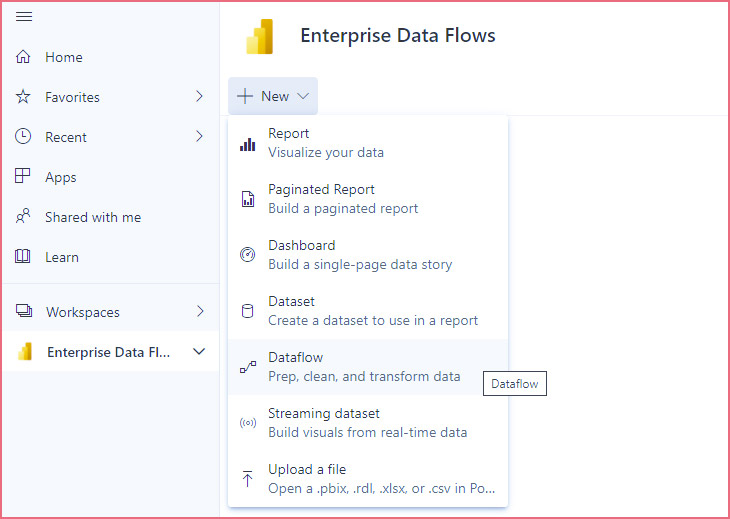The height and width of the screenshot is (519, 730).
Task: Expand the Favorites flyout chevron
Action: click(x=200, y=96)
